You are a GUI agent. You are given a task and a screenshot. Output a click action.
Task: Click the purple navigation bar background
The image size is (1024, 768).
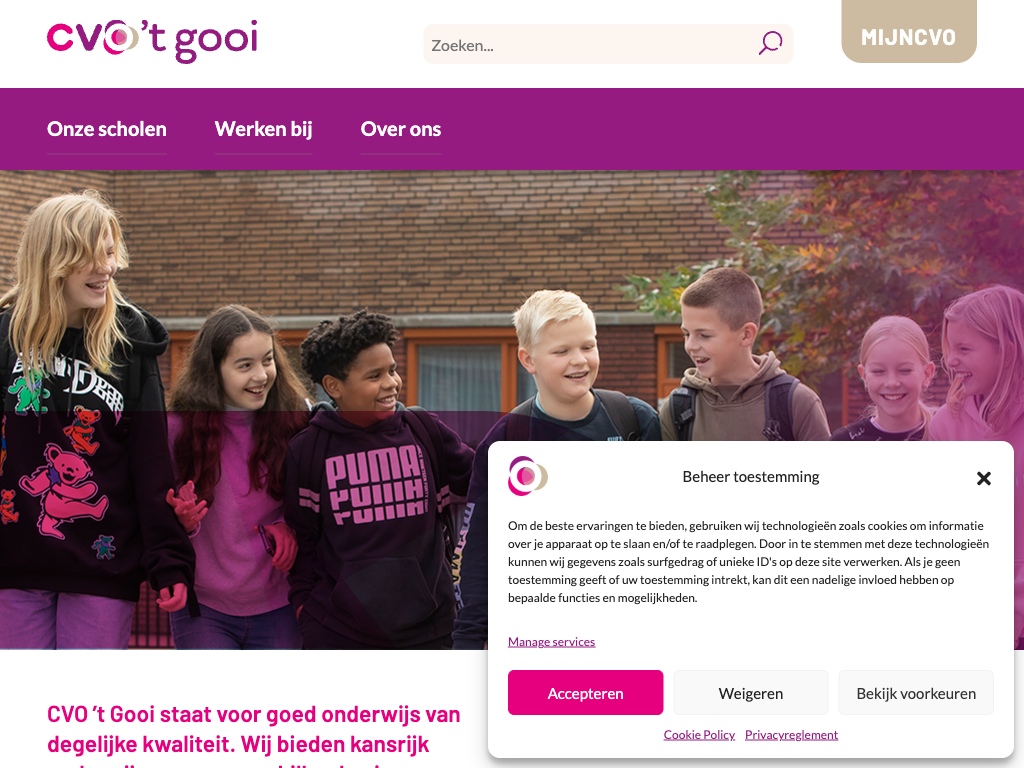pos(718,129)
